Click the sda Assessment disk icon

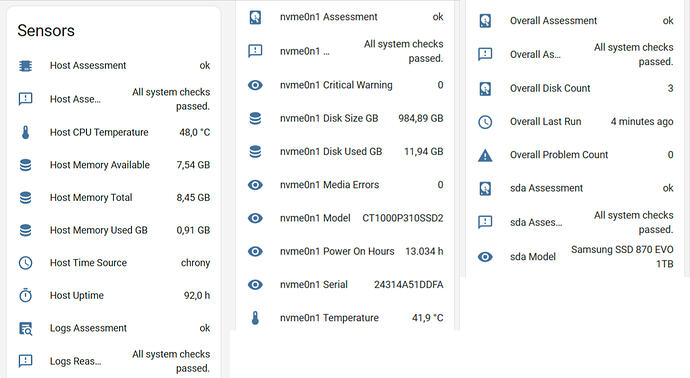coord(485,188)
